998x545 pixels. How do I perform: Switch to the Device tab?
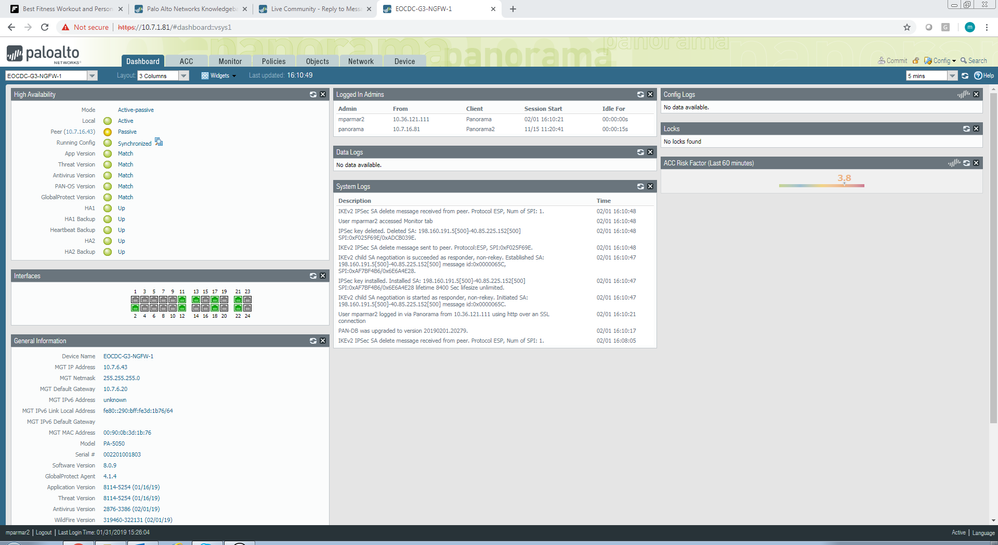pyautogui.click(x=404, y=61)
